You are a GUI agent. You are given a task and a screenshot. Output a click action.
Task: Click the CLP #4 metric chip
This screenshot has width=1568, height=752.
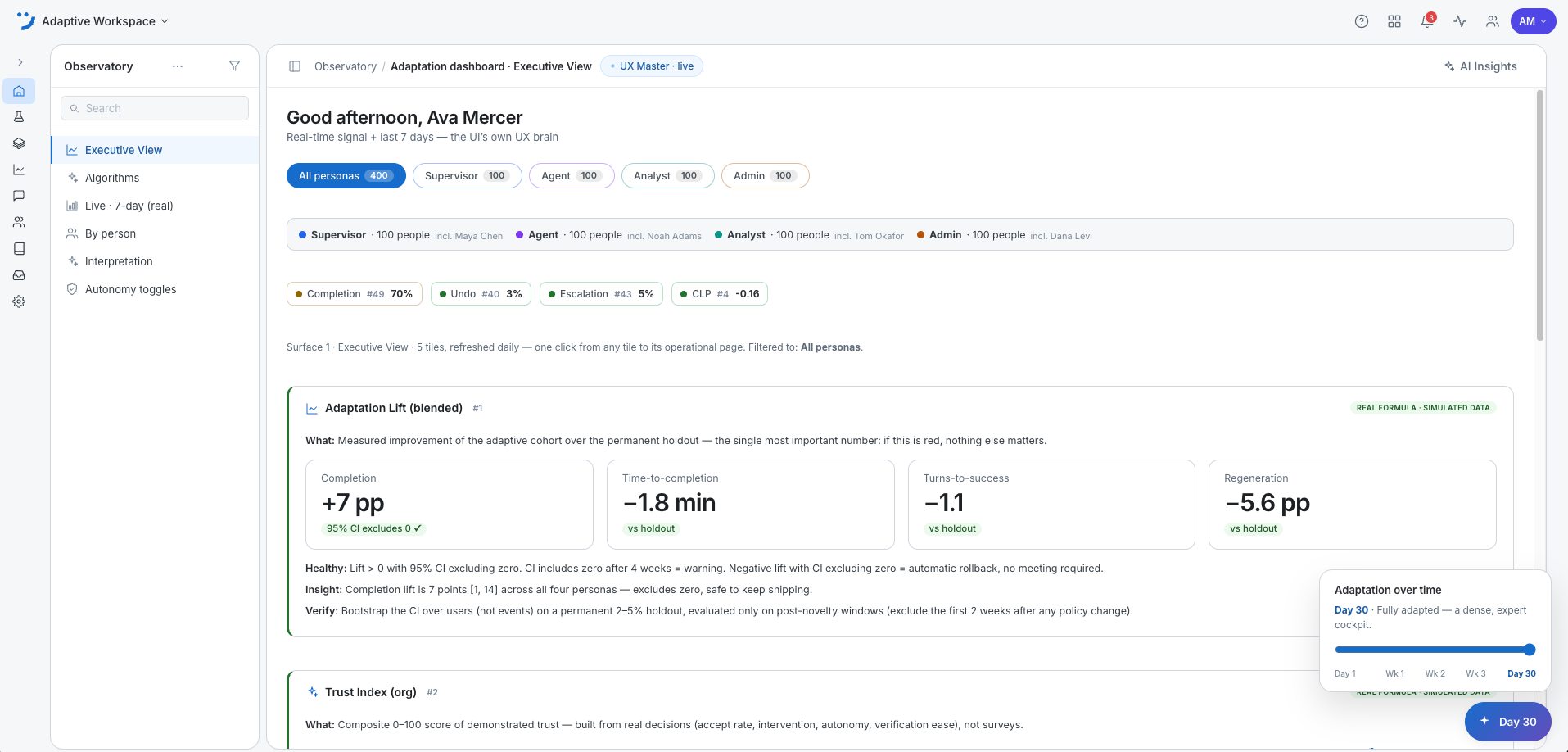(720, 294)
